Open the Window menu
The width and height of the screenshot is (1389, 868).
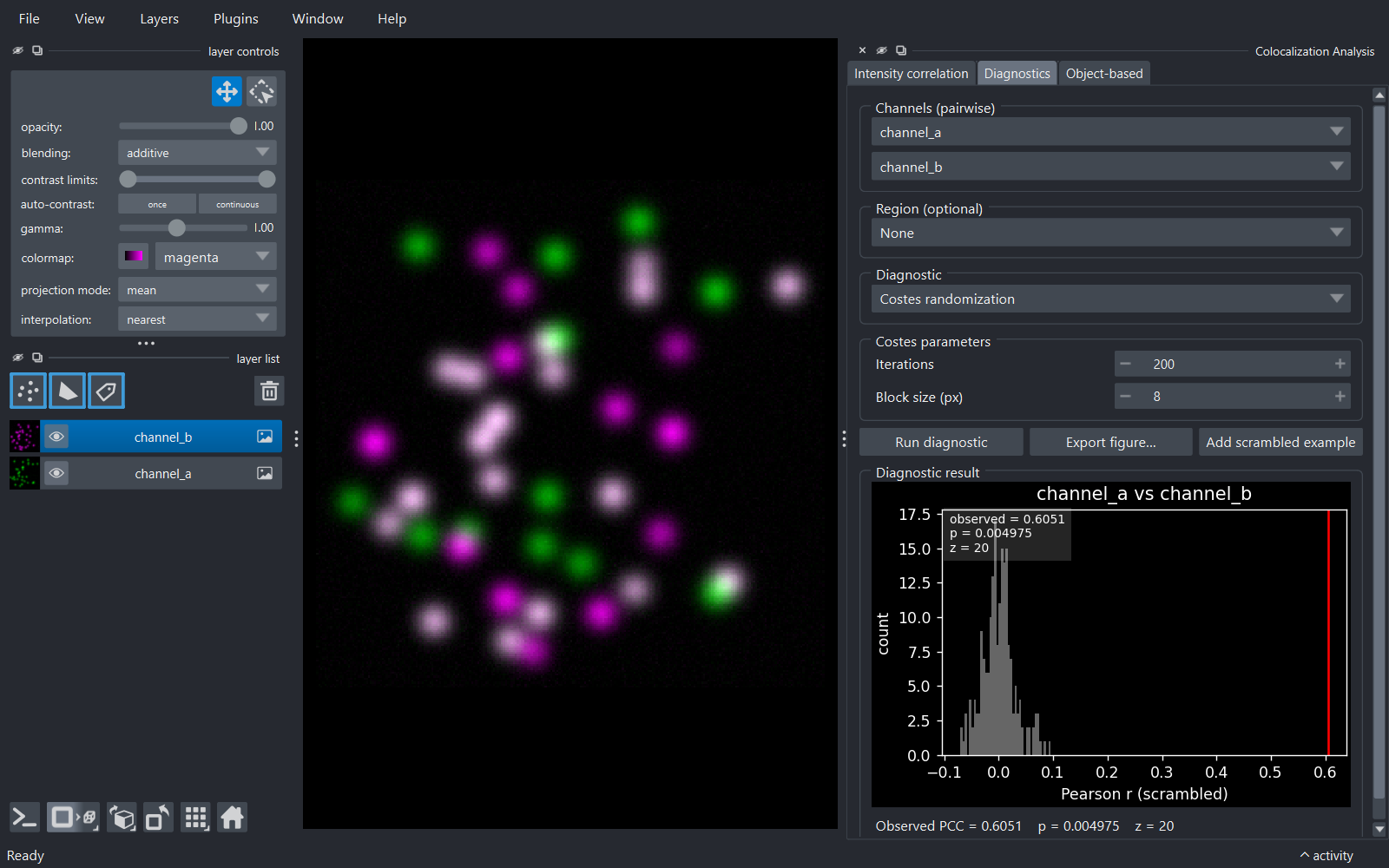(318, 18)
